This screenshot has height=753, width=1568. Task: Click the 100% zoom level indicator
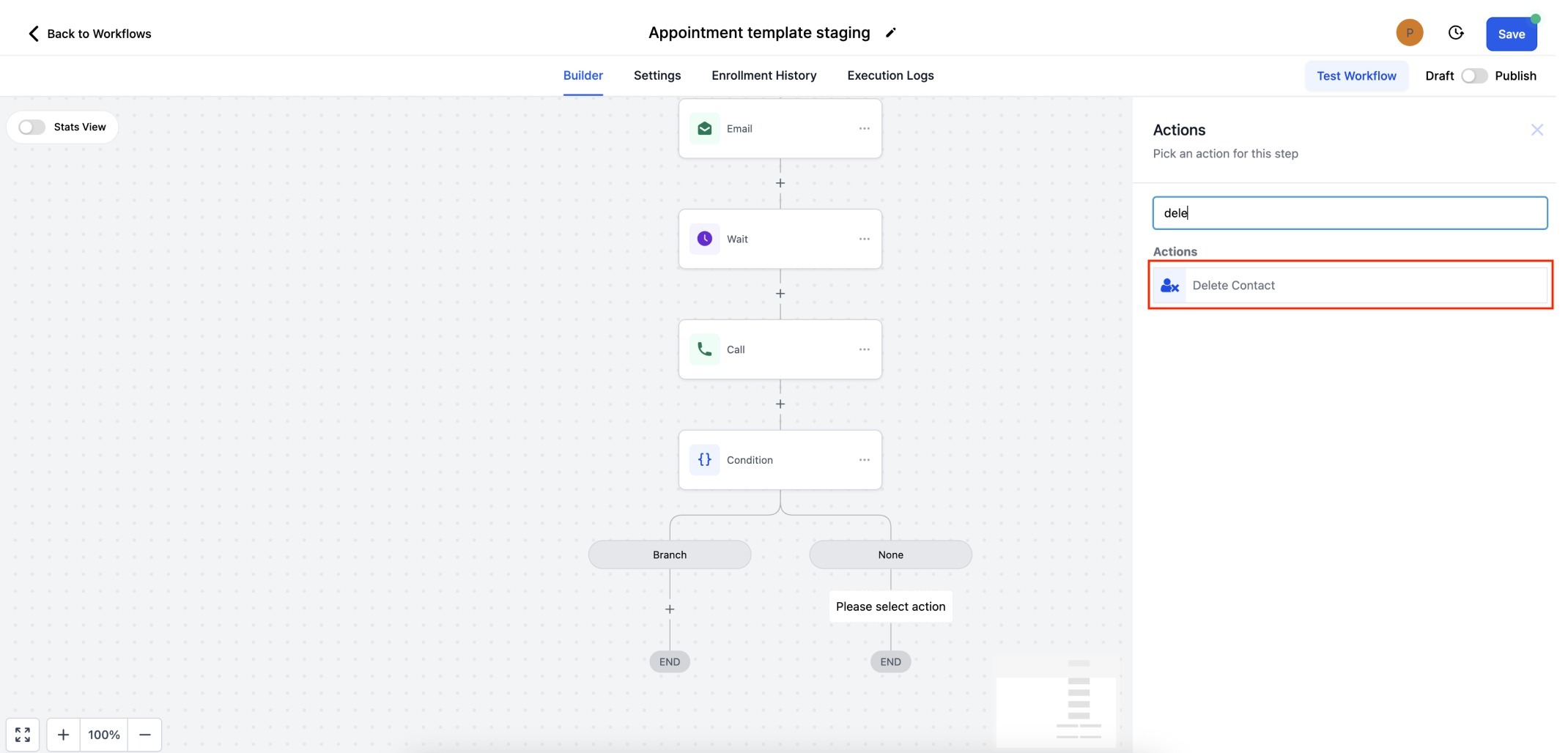point(104,735)
